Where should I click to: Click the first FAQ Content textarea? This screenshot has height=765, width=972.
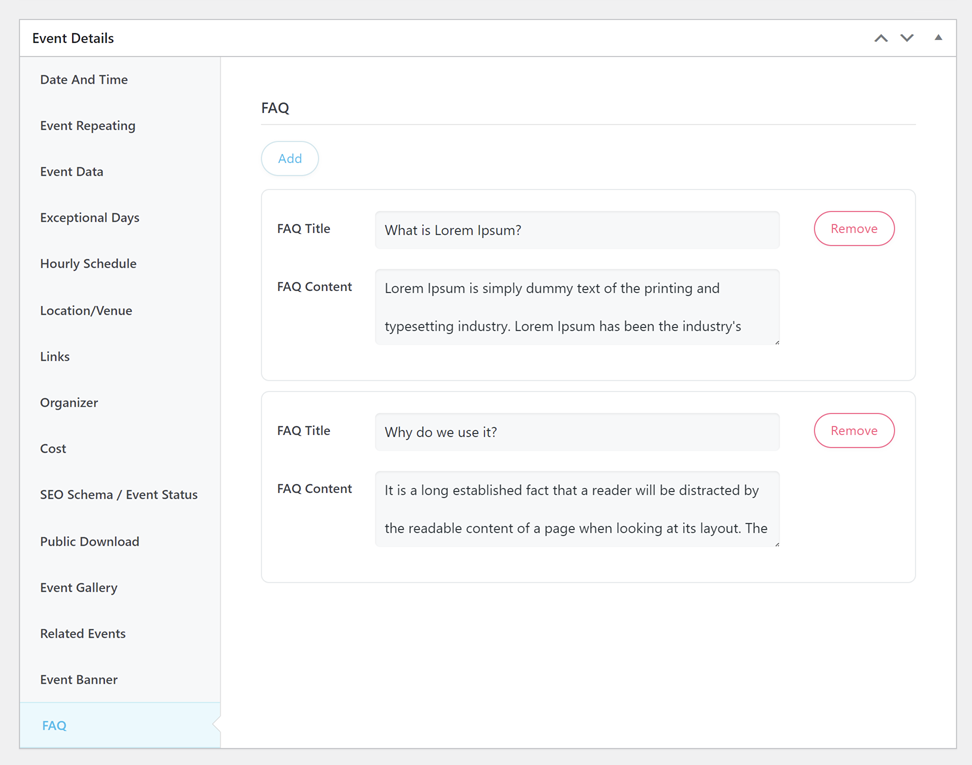pos(577,307)
